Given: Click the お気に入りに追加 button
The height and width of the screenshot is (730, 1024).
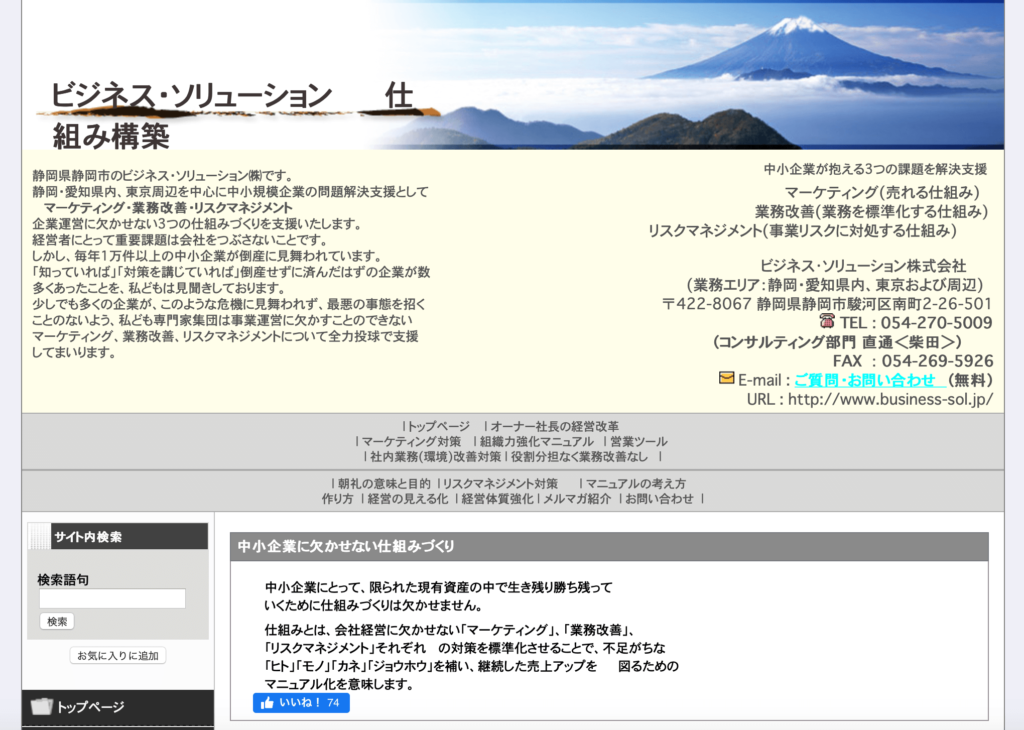Looking at the screenshot, I should (118, 656).
